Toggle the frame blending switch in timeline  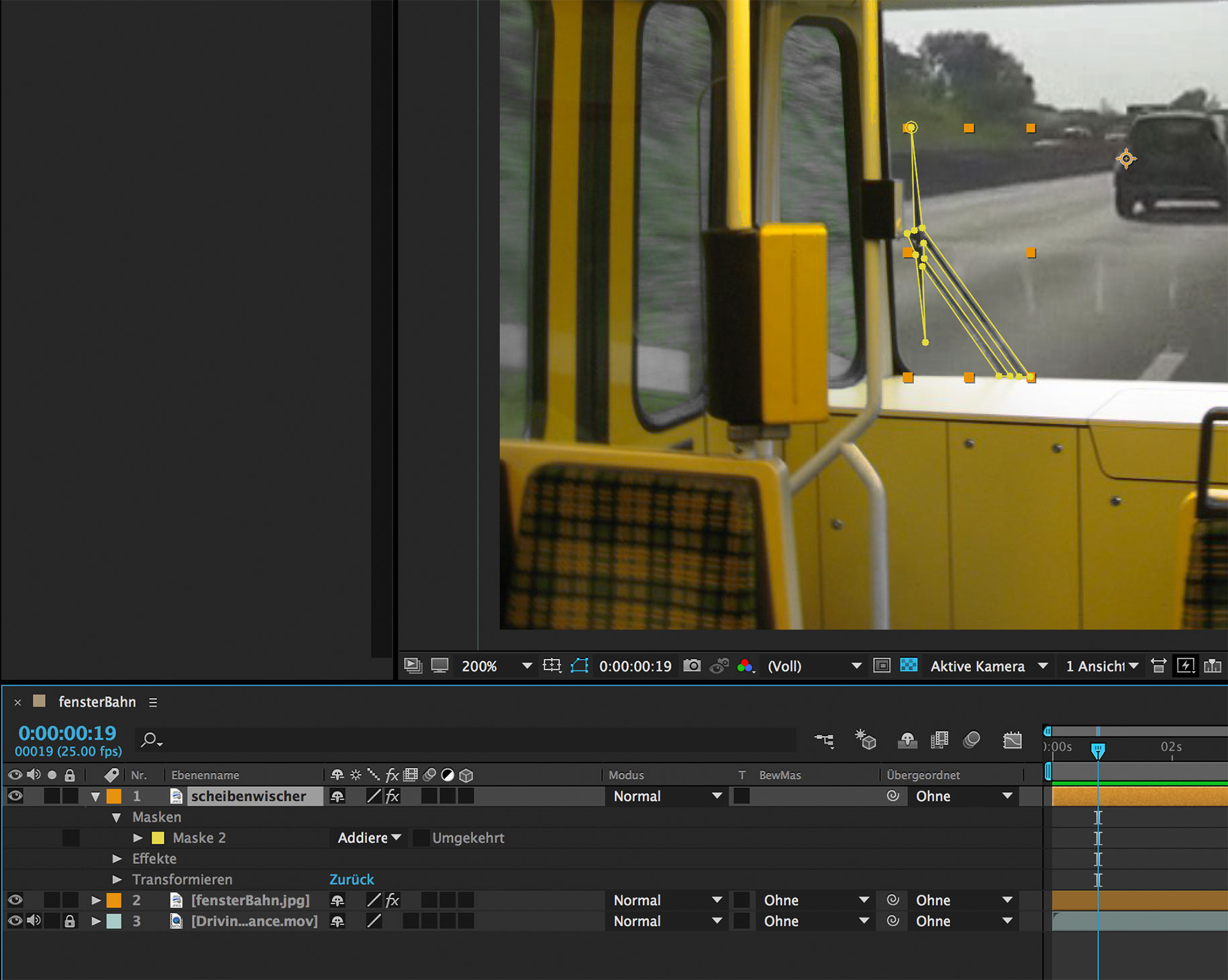point(939,740)
